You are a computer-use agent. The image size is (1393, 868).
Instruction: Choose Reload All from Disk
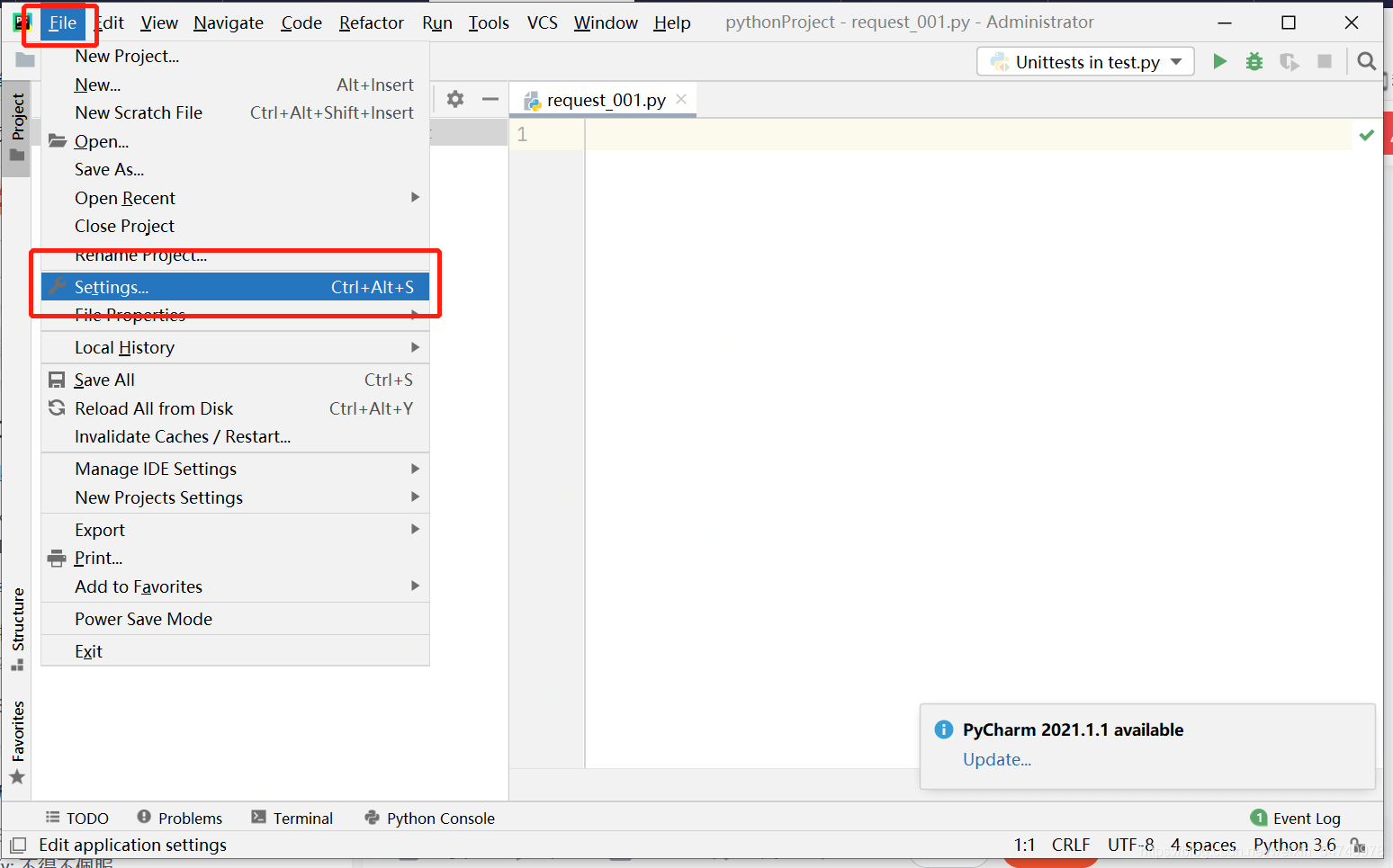[x=235, y=408]
